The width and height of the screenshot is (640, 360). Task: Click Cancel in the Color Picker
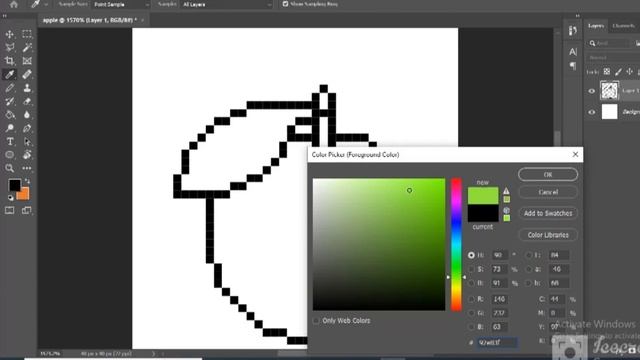548,192
